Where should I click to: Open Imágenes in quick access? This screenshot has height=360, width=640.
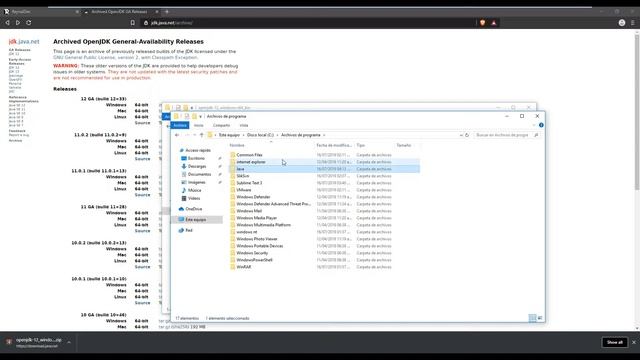196,182
